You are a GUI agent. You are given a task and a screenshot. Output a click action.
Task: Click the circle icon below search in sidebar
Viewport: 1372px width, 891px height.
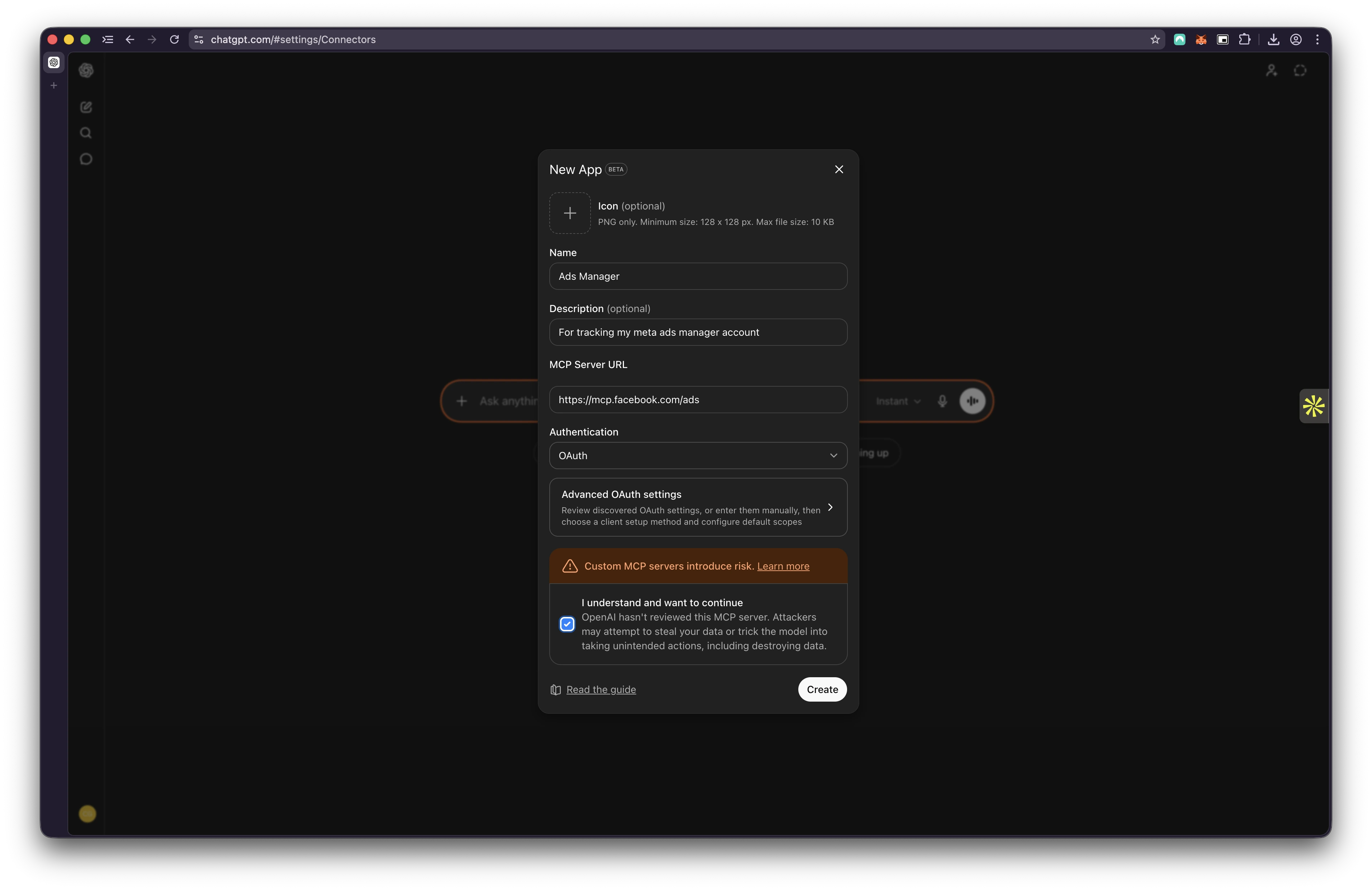pos(86,159)
